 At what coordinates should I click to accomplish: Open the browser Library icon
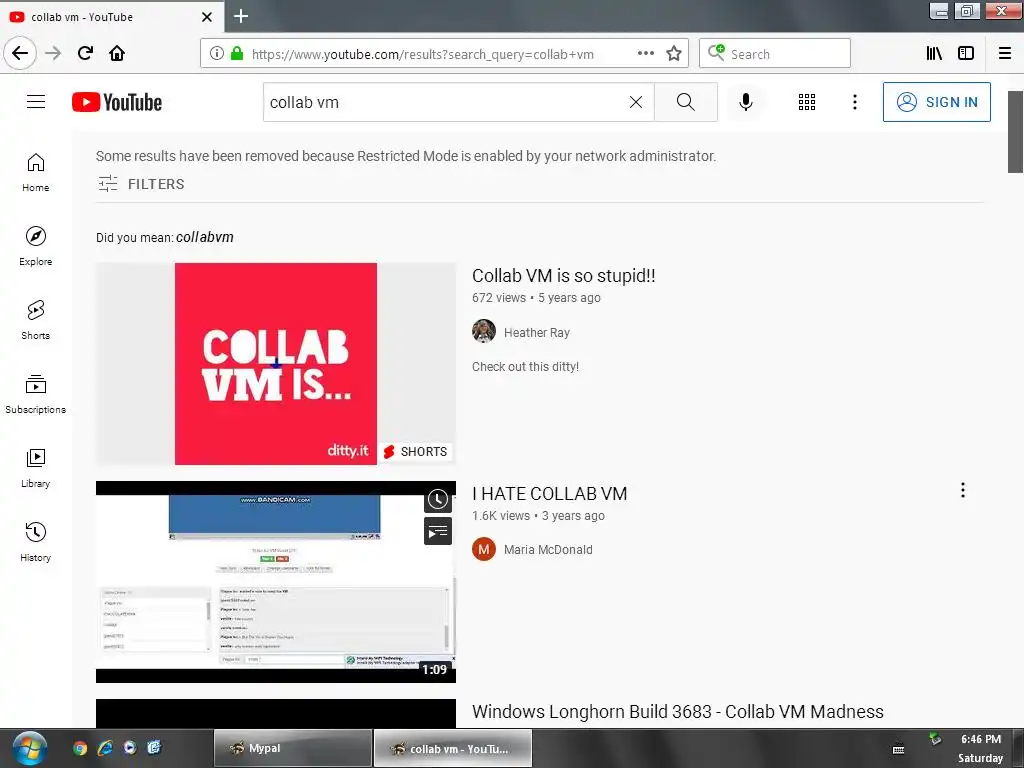pyautogui.click(x=934, y=54)
